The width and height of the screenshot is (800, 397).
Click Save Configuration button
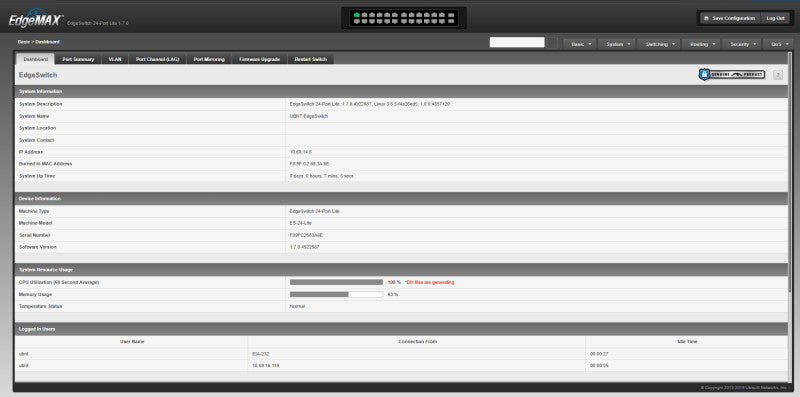pyautogui.click(x=730, y=18)
